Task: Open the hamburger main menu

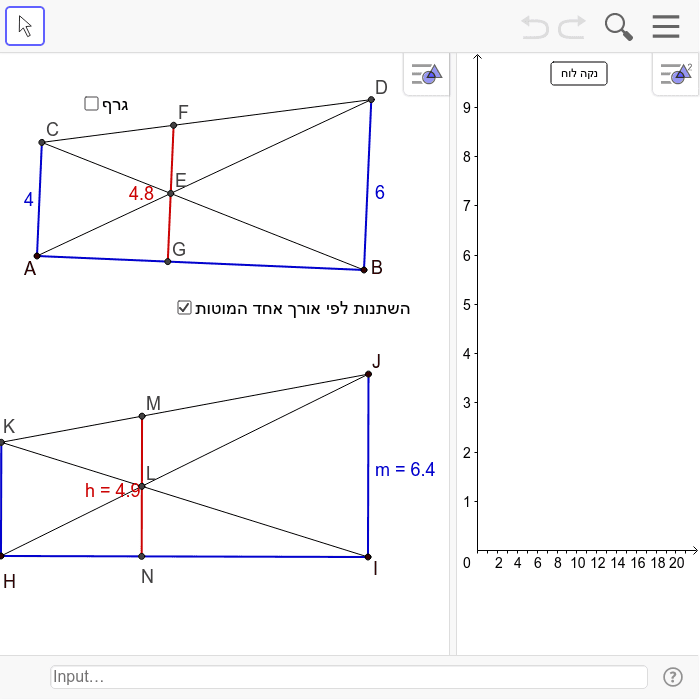Action: click(666, 26)
